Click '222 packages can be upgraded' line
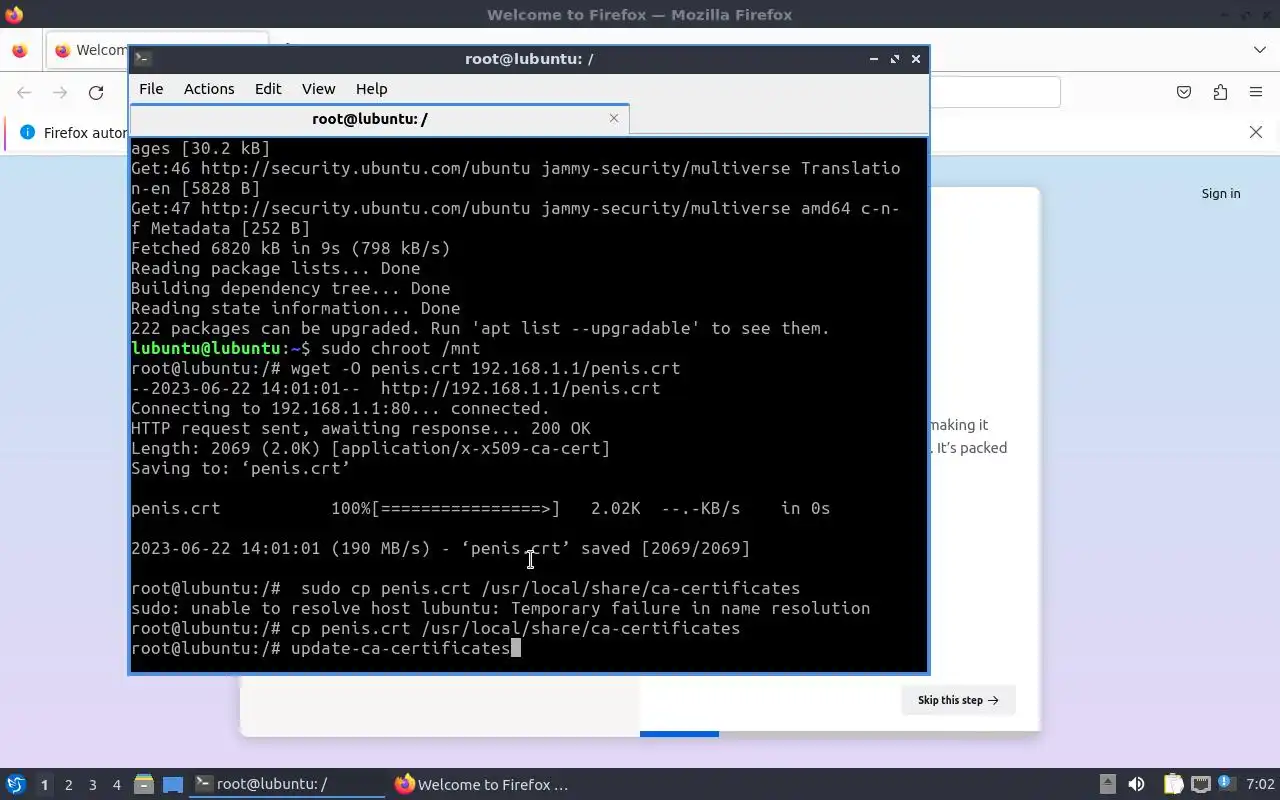The width and height of the screenshot is (1280, 800). pos(480,328)
